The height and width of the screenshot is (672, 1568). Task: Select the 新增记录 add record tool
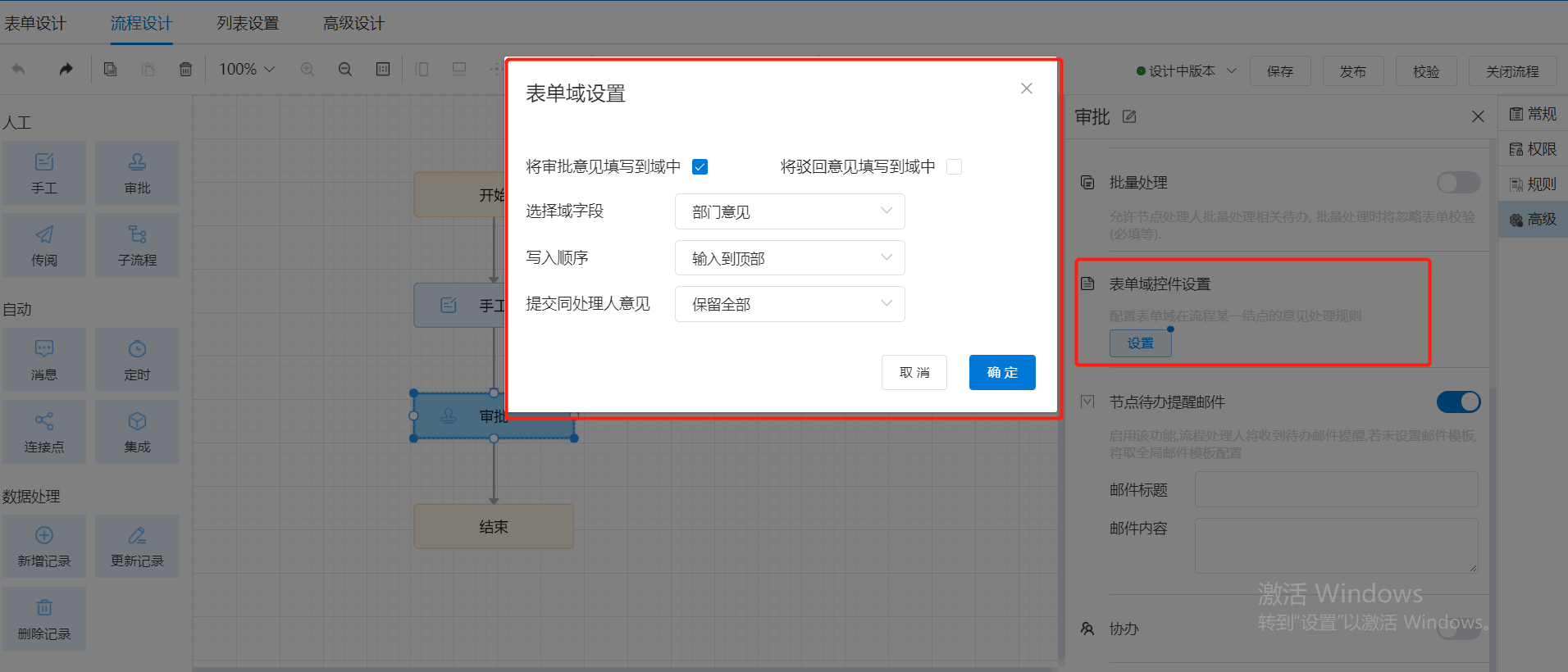pyautogui.click(x=44, y=547)
